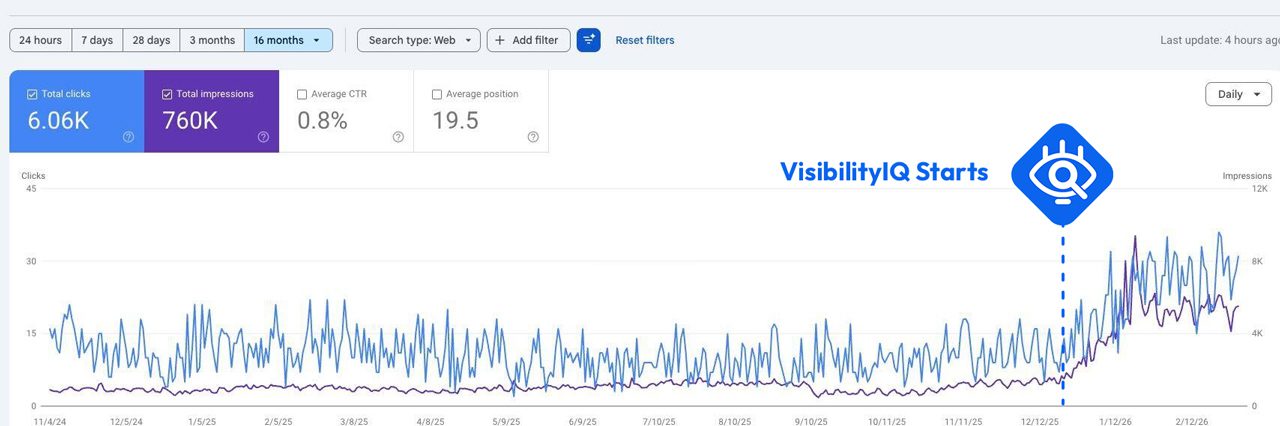Select the 28 days date range

(151, 40)
